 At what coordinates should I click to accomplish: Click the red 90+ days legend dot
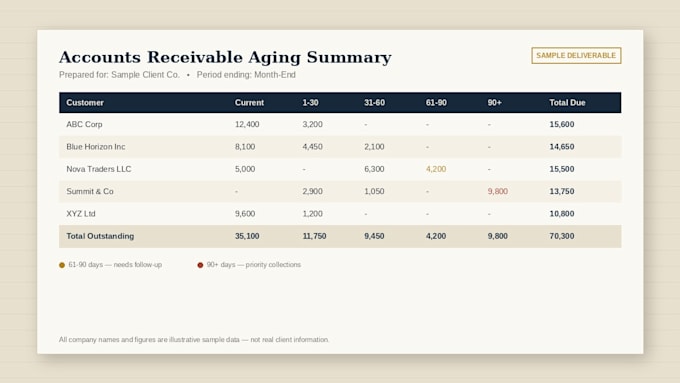pyautogui.click(x=200, y=265)
